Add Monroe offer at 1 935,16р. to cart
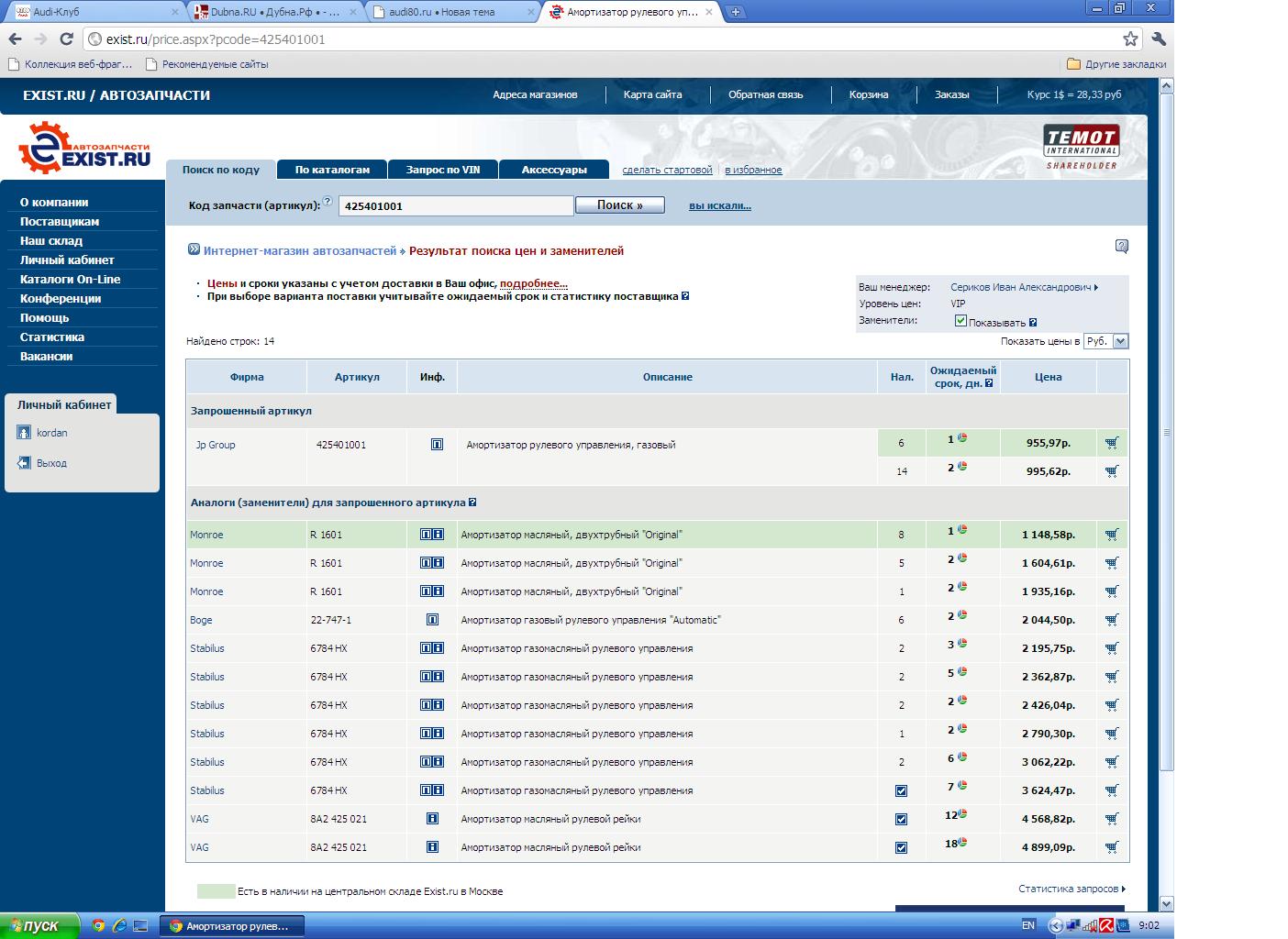This screenshot has height=939, width=1288. (1112, 591)
